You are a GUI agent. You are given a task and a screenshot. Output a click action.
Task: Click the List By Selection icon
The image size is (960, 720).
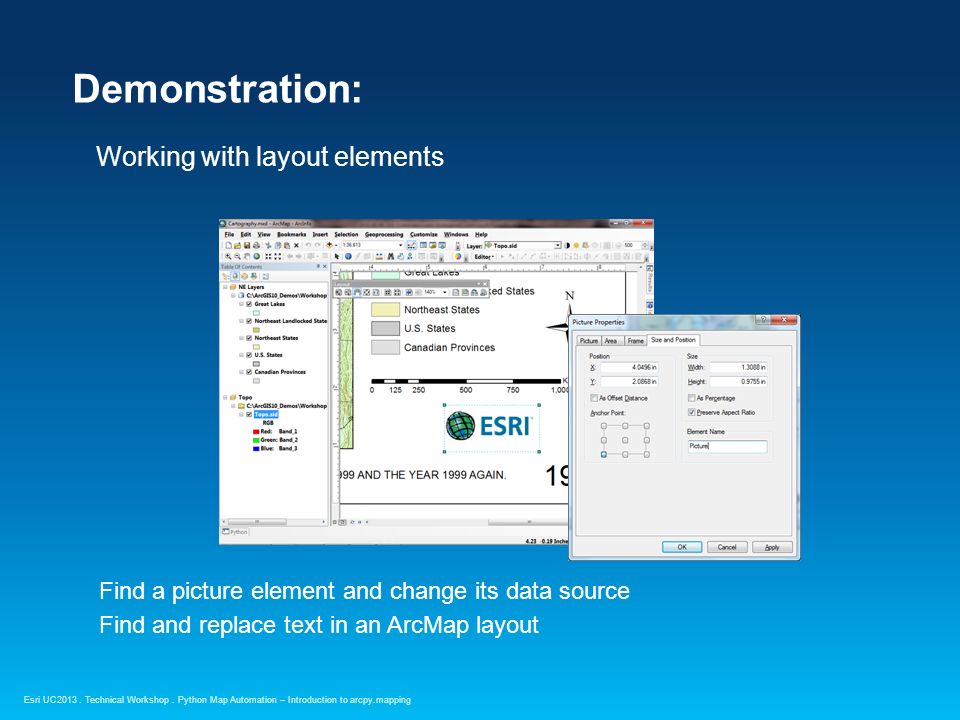pyautogui.click(x=254, y=276)
